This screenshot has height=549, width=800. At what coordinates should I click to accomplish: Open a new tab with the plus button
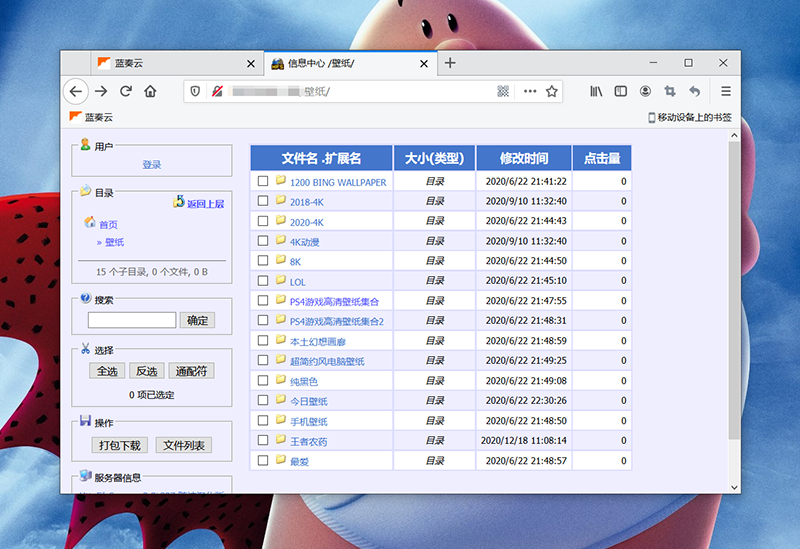450,63
